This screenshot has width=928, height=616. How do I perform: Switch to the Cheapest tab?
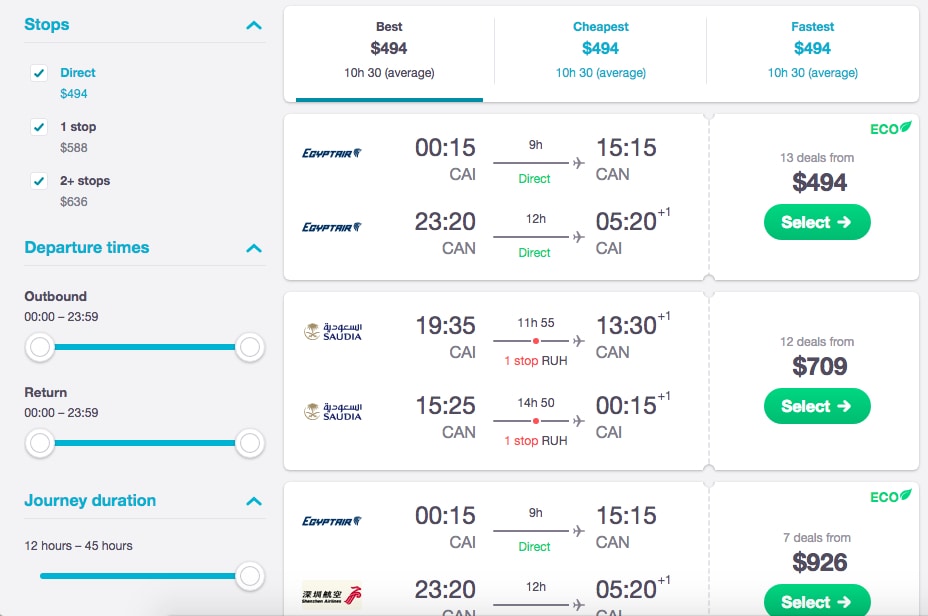coord(600,48)
